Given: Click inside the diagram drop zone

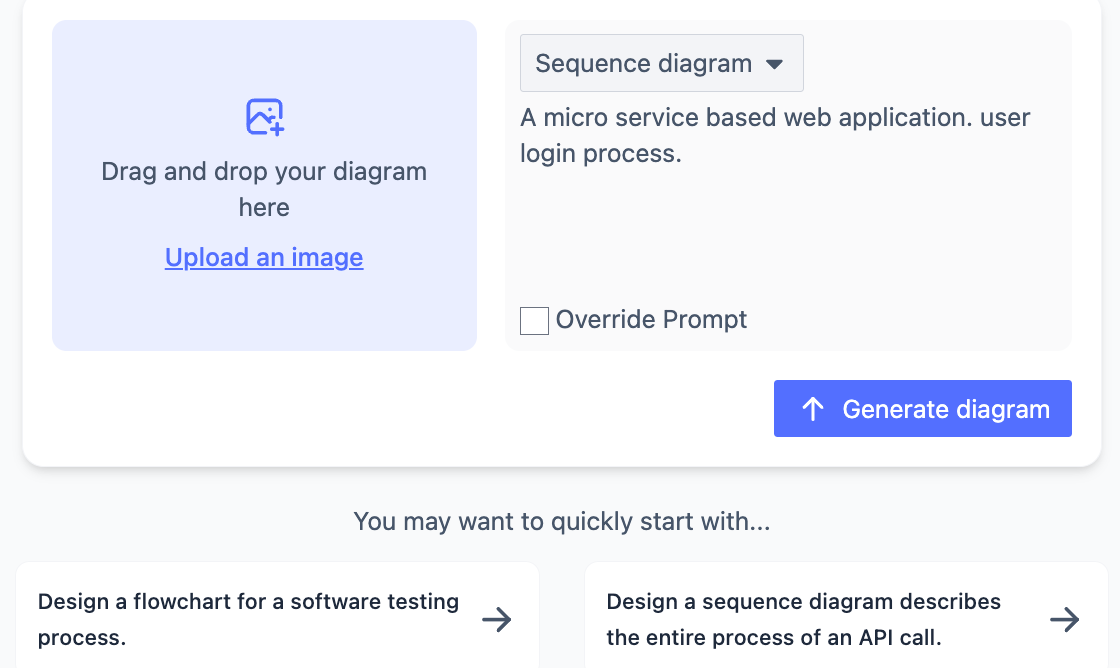Looking at the screenshot, I should 263,186.
